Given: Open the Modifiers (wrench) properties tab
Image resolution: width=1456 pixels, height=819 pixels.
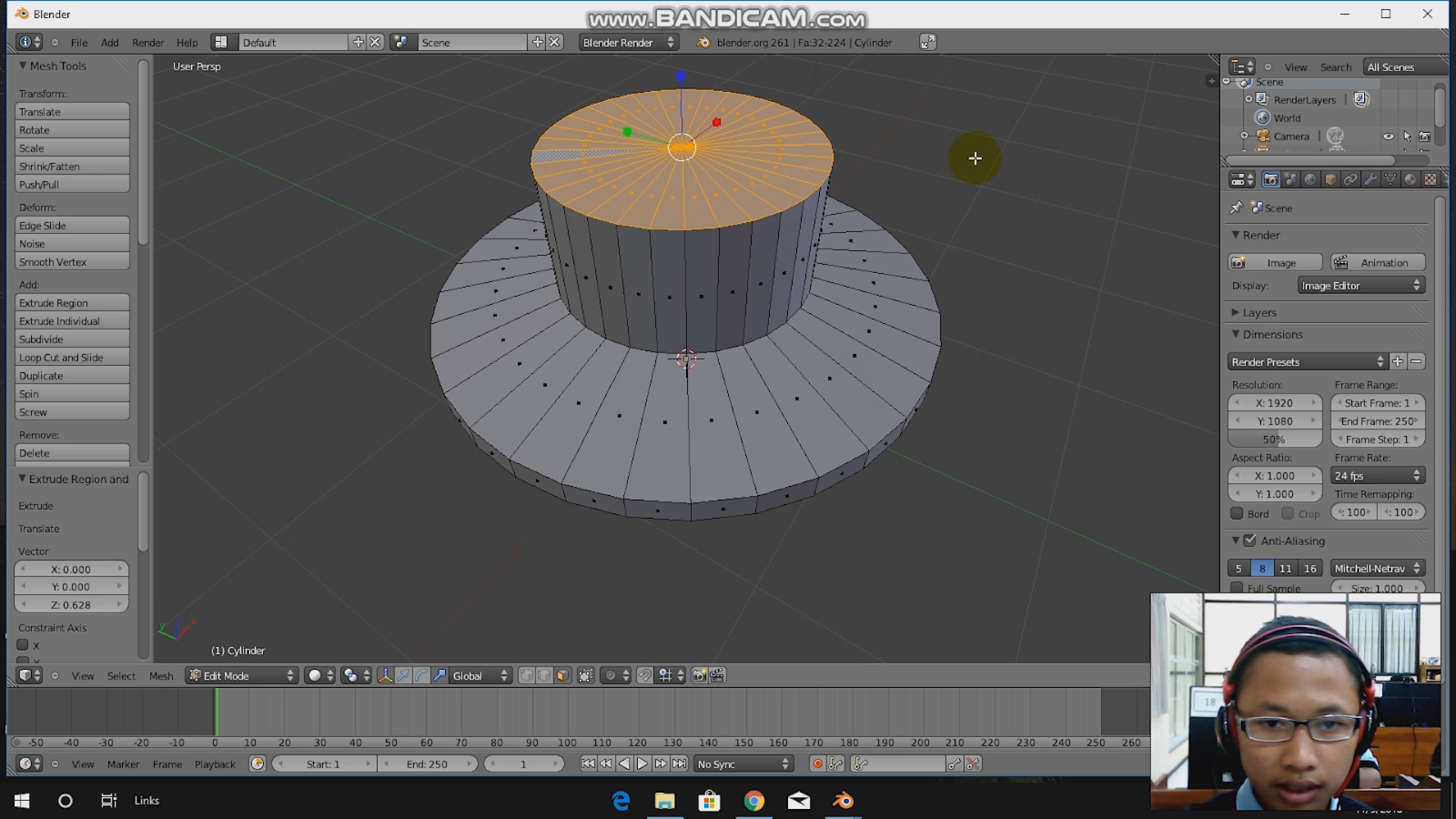Looking at the screenshot, I should coord(1369,179).
